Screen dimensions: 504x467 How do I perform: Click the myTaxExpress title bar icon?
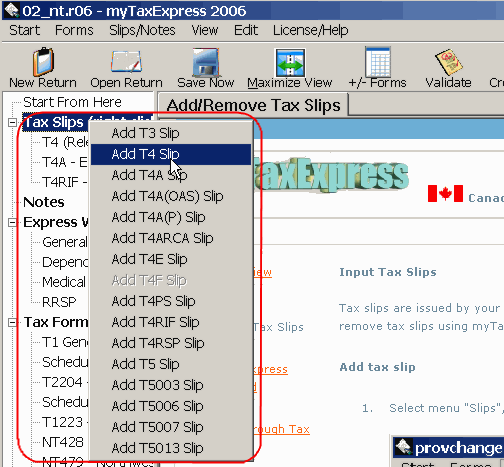pyautogui.click(x=11, y=11)
